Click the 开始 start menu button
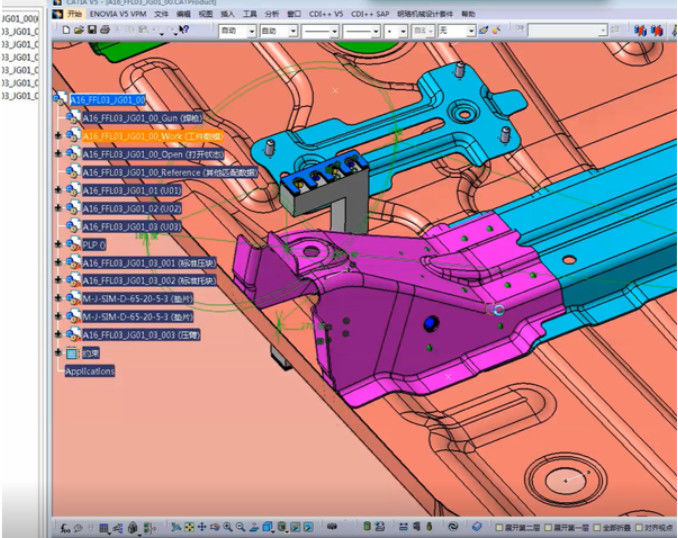The height and width of the screenshot is (538, 678). (75, 15)
